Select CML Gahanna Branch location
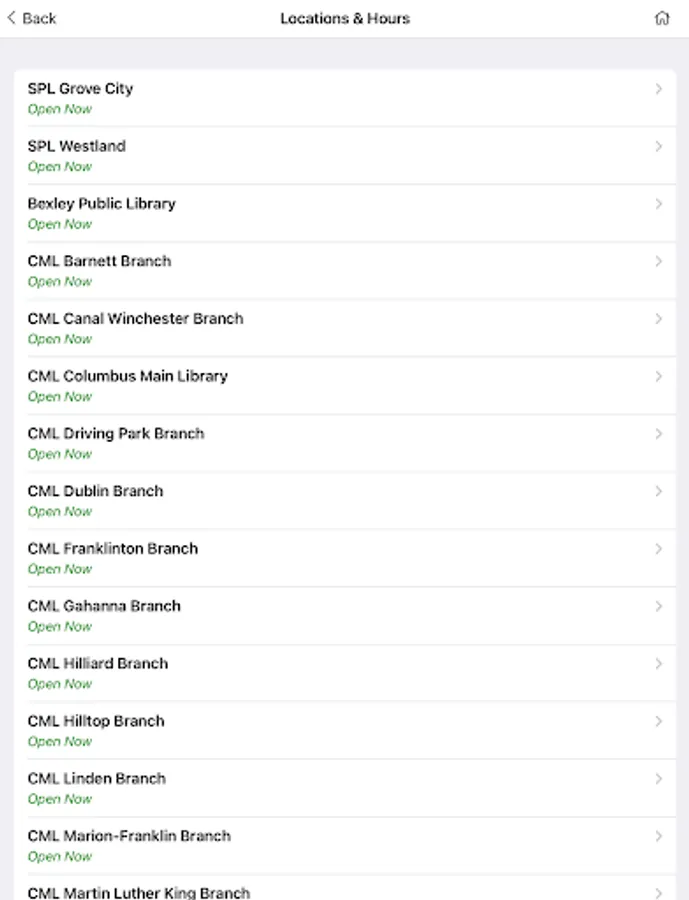Image resolution: width=689 pixels, height=900 pixels. pos(344,616)
